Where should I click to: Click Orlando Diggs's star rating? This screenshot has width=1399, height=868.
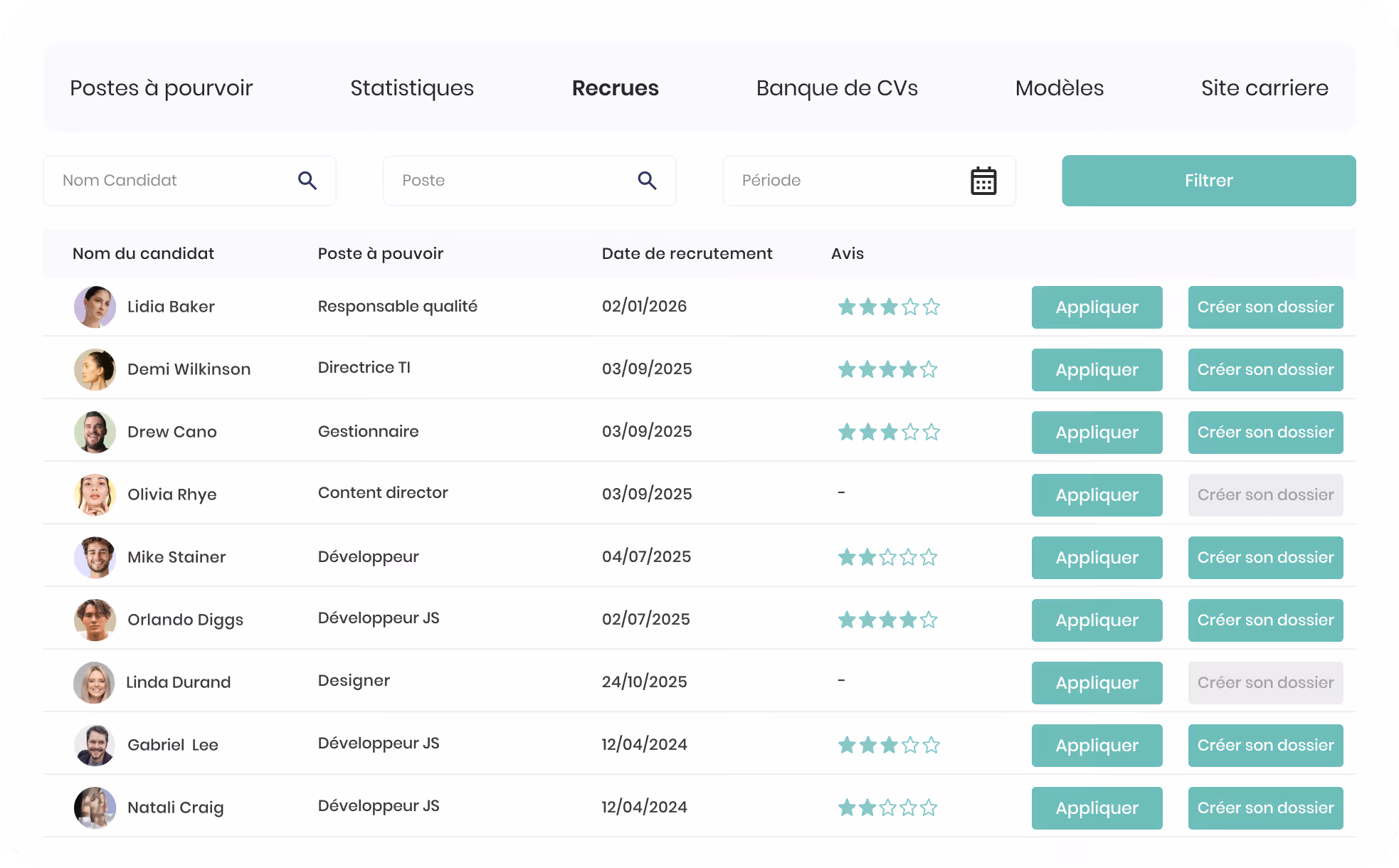887,620
